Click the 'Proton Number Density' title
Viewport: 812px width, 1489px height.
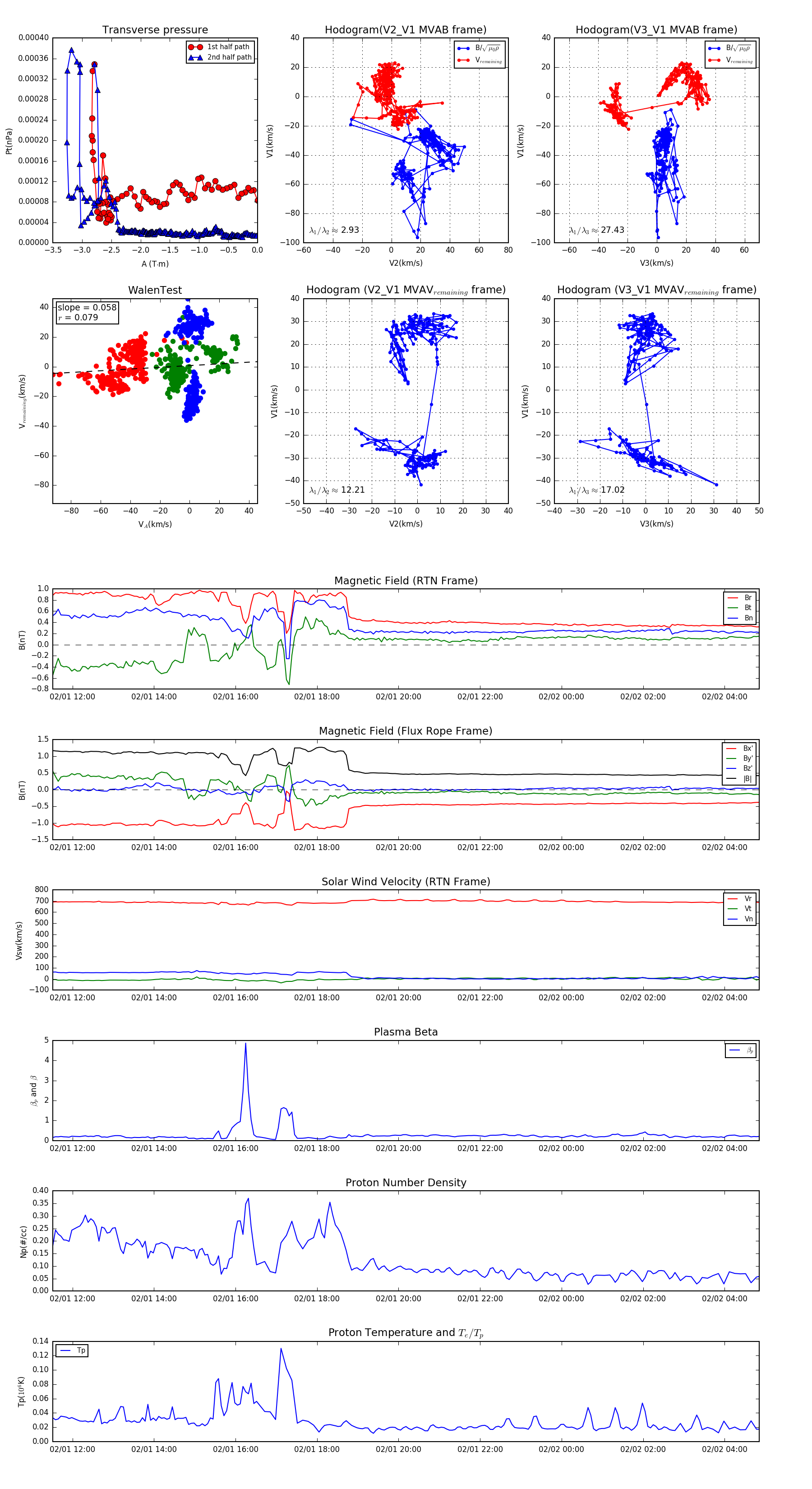pyautogui.click(x=406, y=1183)
